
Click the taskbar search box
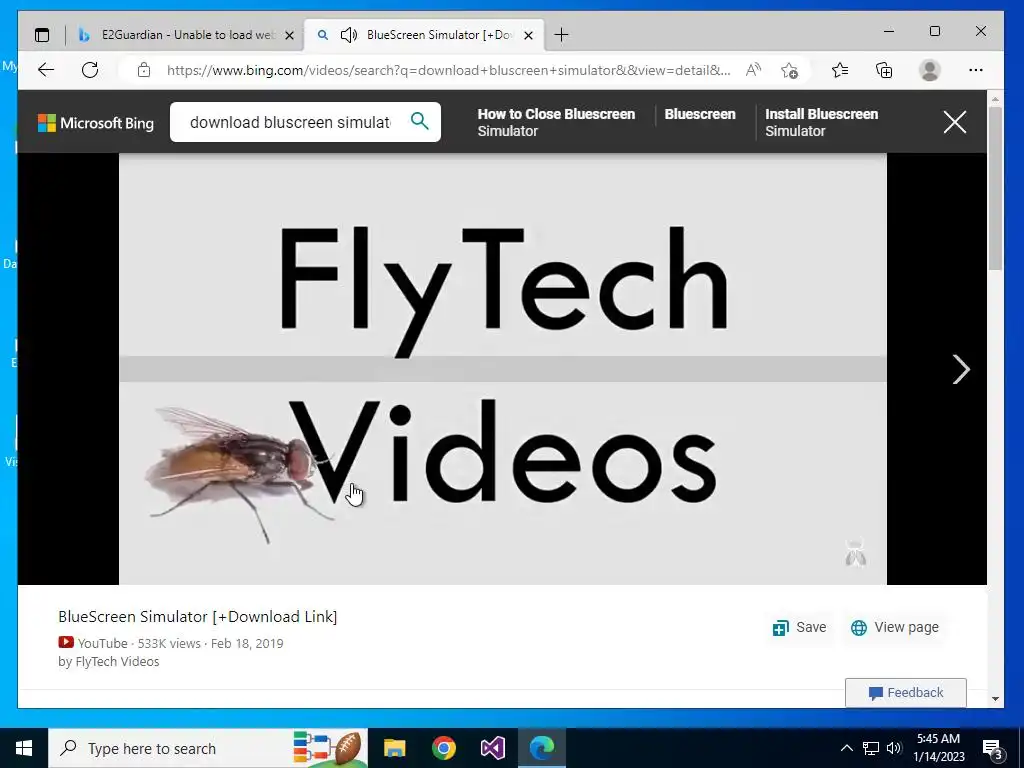point(208,748)
